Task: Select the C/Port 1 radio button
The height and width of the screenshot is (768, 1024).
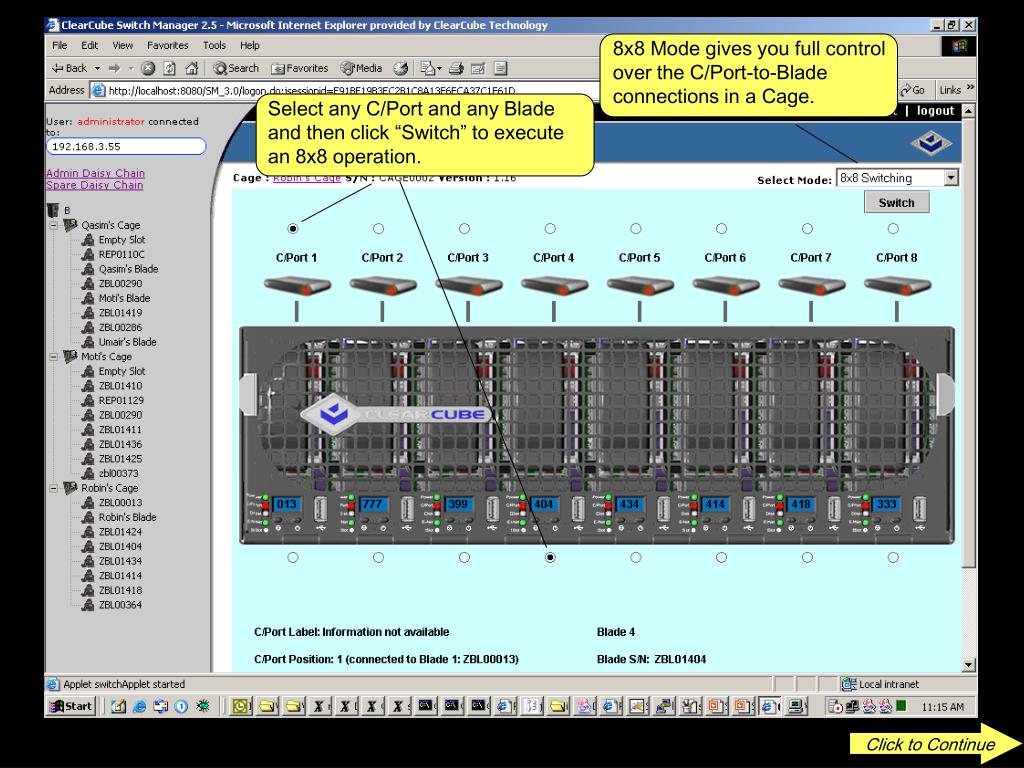Action: (293, 229)
